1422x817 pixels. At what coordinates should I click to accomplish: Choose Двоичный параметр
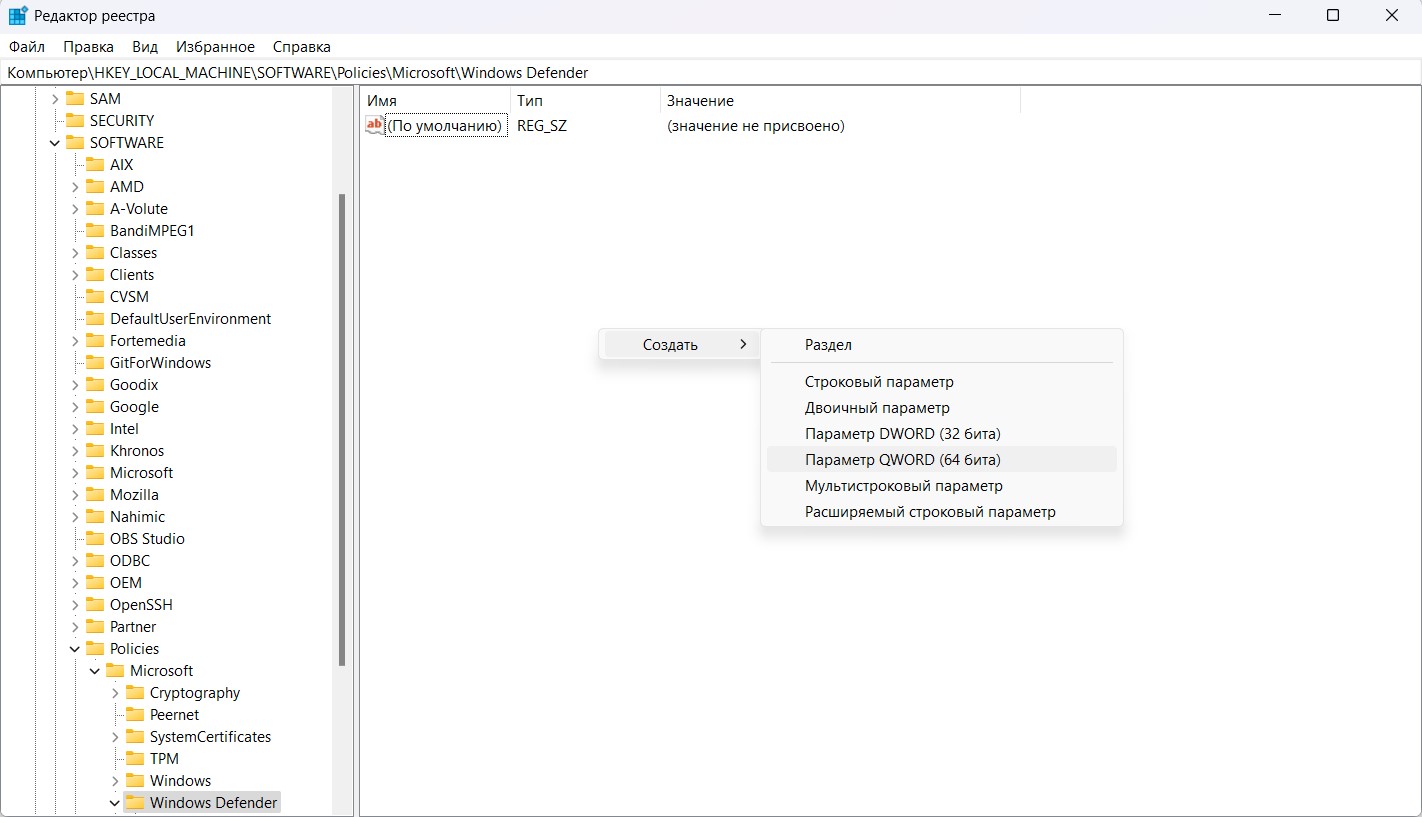point(941,407)
